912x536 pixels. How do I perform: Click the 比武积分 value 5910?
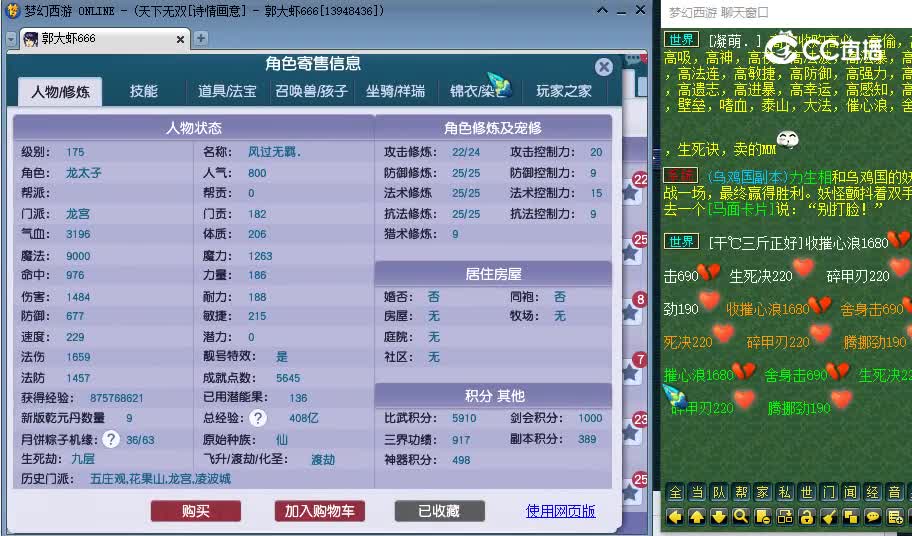click(x=464, y=418)
